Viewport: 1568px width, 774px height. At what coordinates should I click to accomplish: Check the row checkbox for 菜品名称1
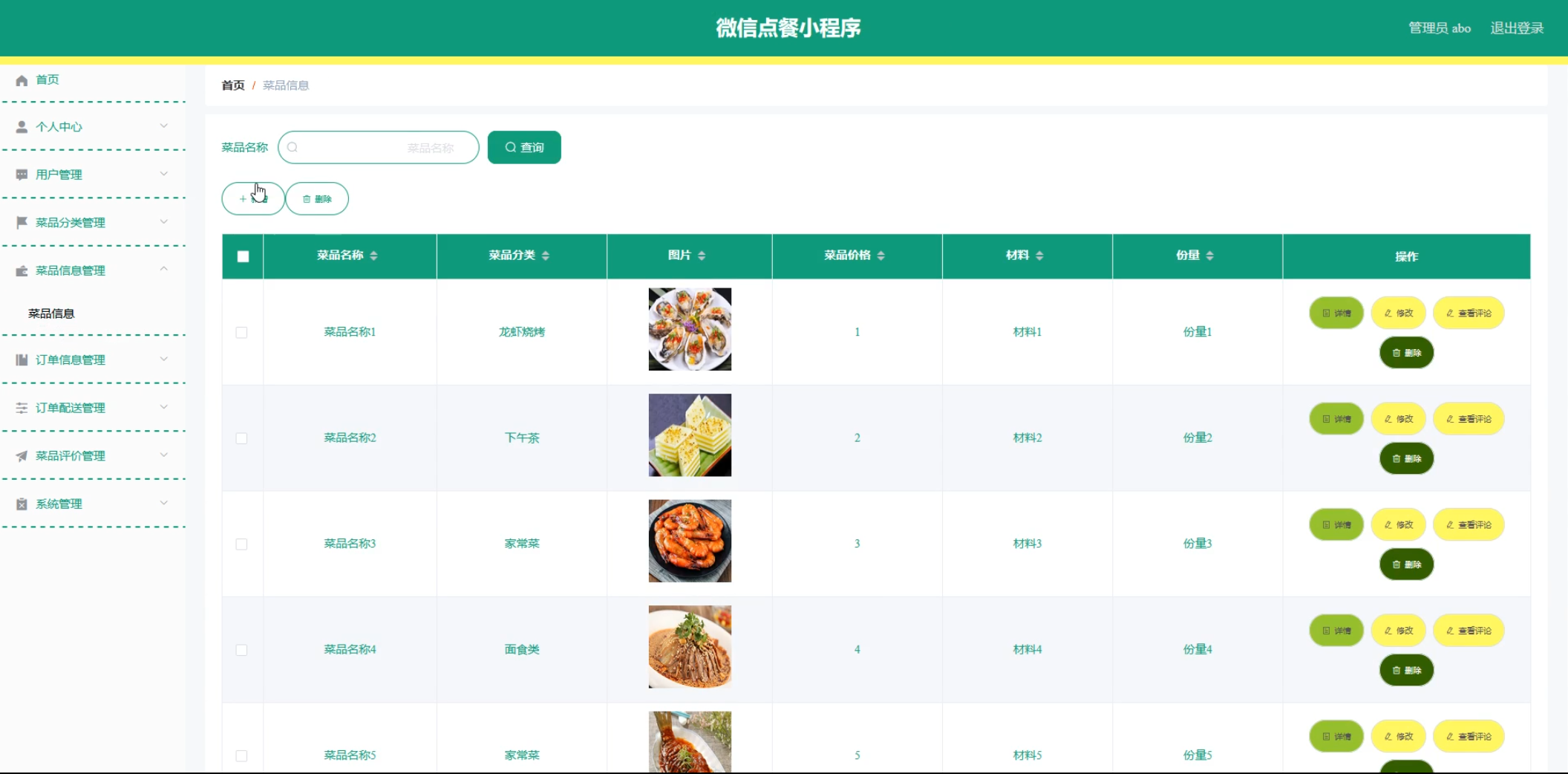(x=241, y=333)
